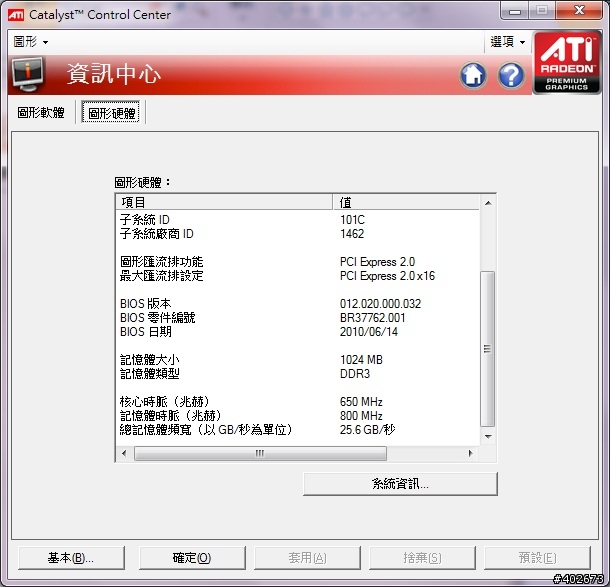Click the value PCI Express 2.0 x16
610x587 pixels.
coord(387,276)
